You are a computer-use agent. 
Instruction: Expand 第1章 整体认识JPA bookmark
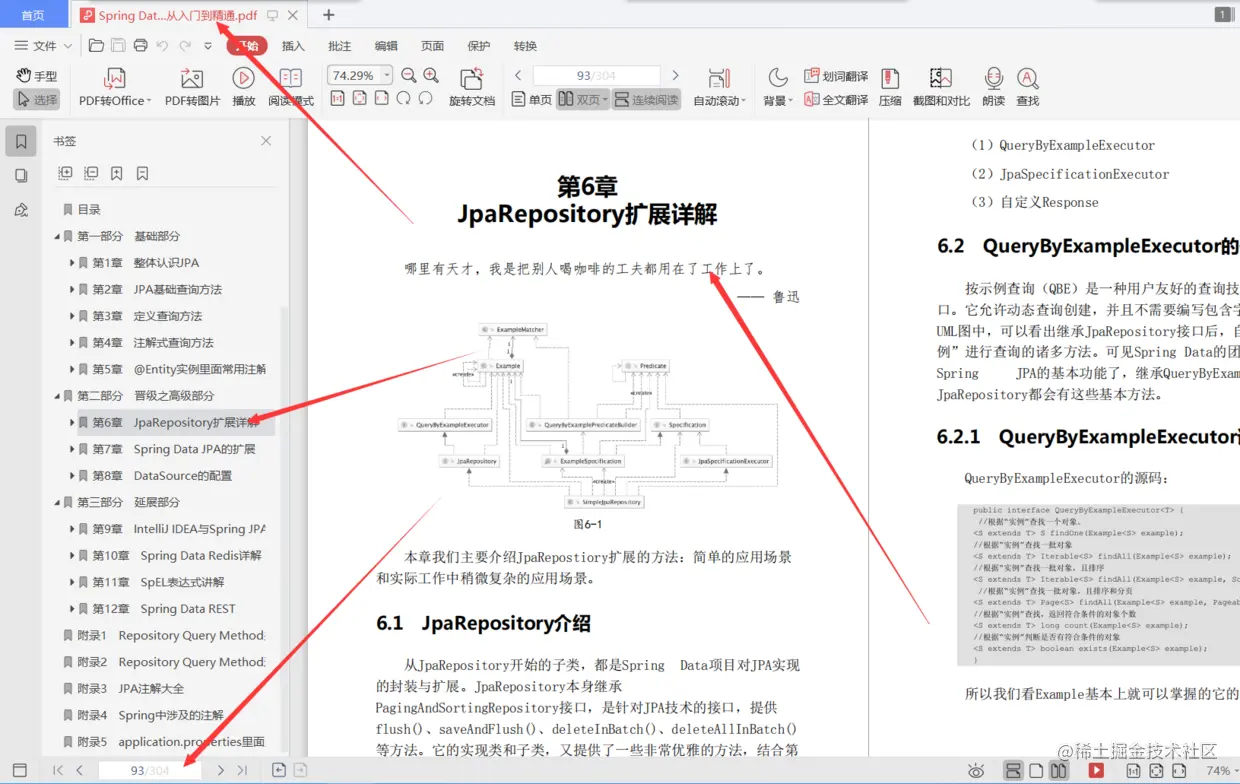(x=73, y=263)
